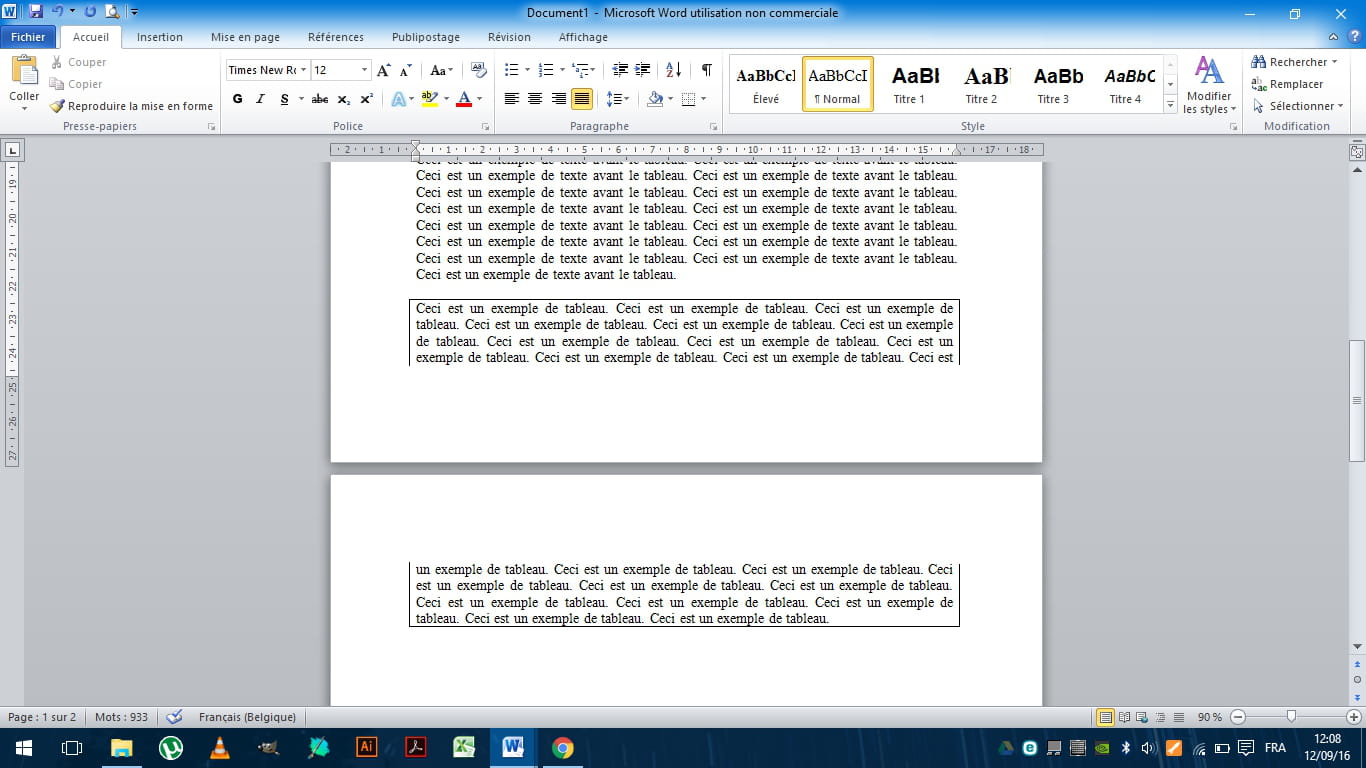Expand the styles gallery with the More arrow

1170,104
